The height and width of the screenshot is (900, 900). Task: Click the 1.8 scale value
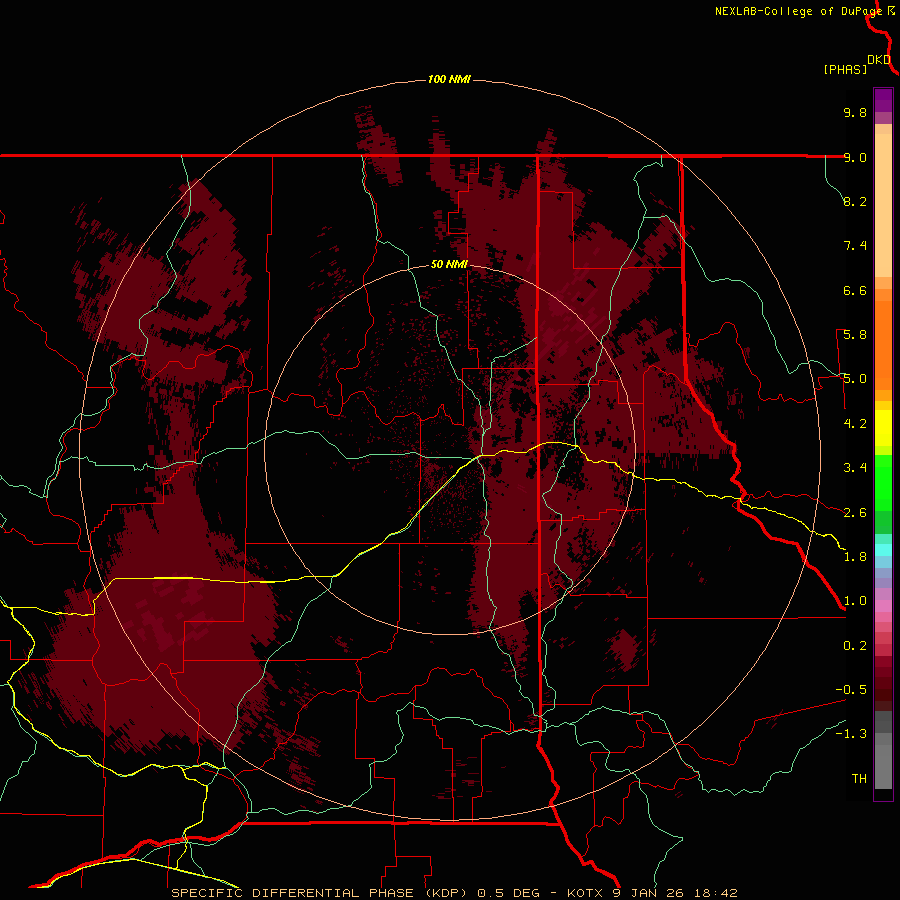[855, 557]
